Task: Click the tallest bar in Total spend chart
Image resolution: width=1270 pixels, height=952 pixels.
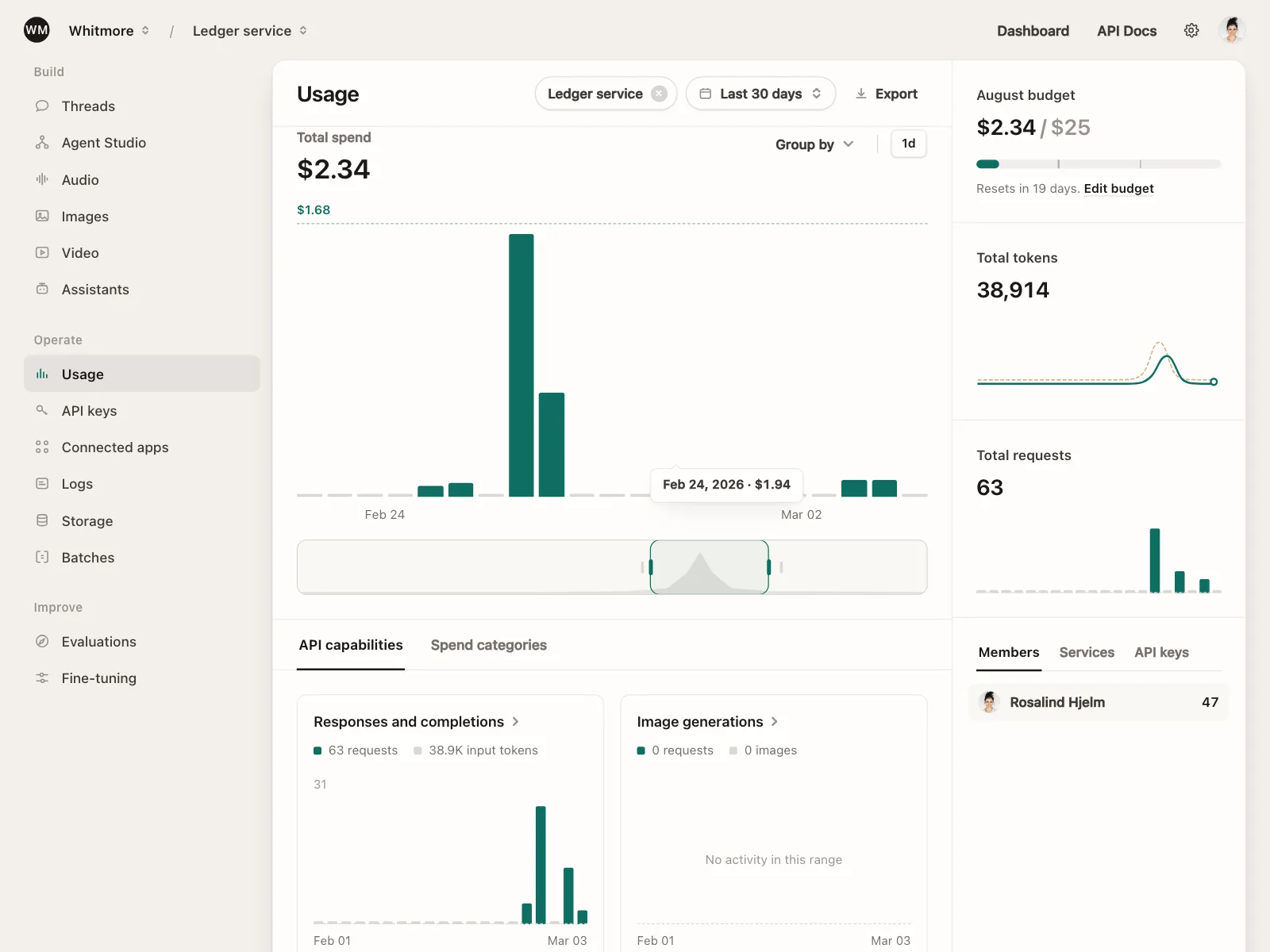Action: (x=521, y=366)
